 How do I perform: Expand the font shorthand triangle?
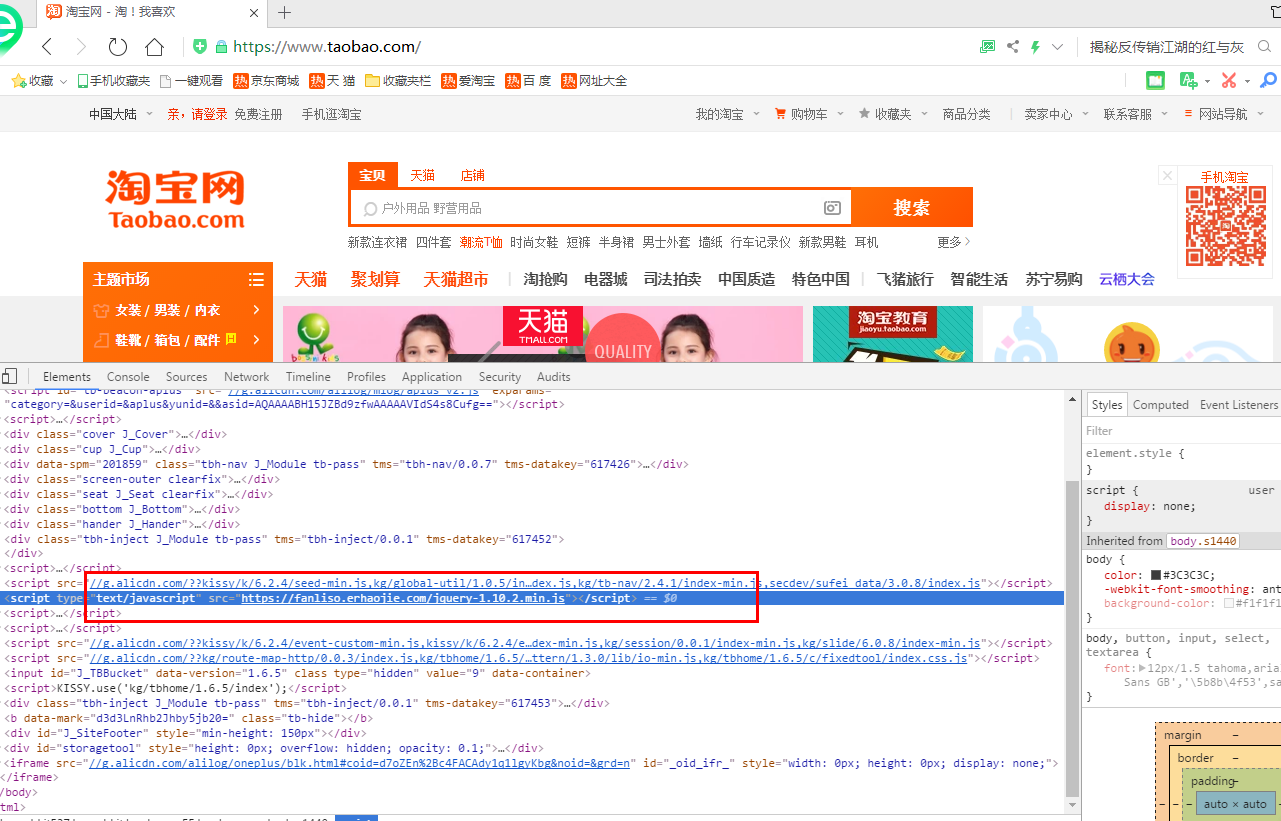click(1142, 668)
